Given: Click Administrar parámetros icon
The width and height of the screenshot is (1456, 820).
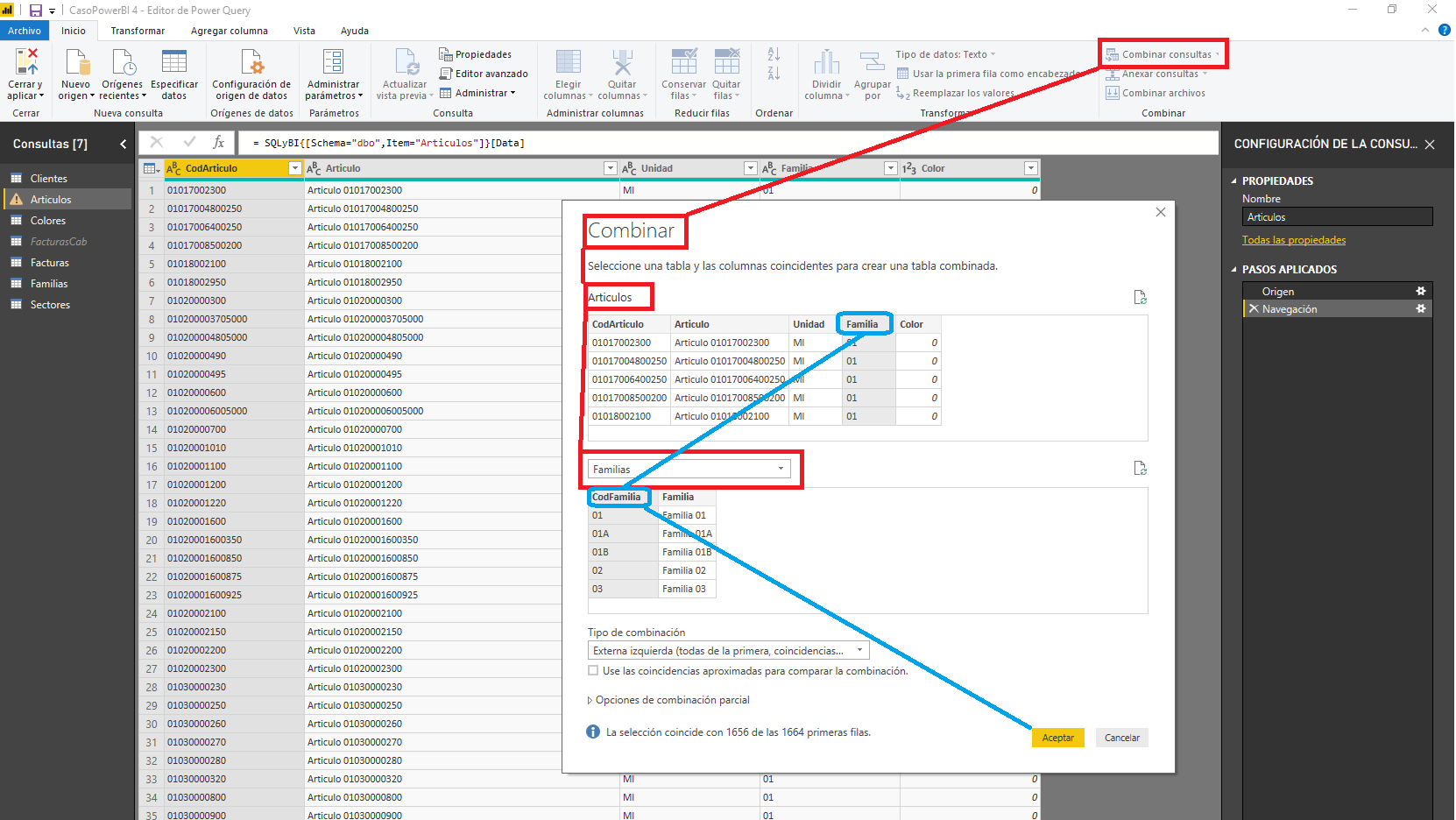Looking at the screenshot, I should (333, 62).
